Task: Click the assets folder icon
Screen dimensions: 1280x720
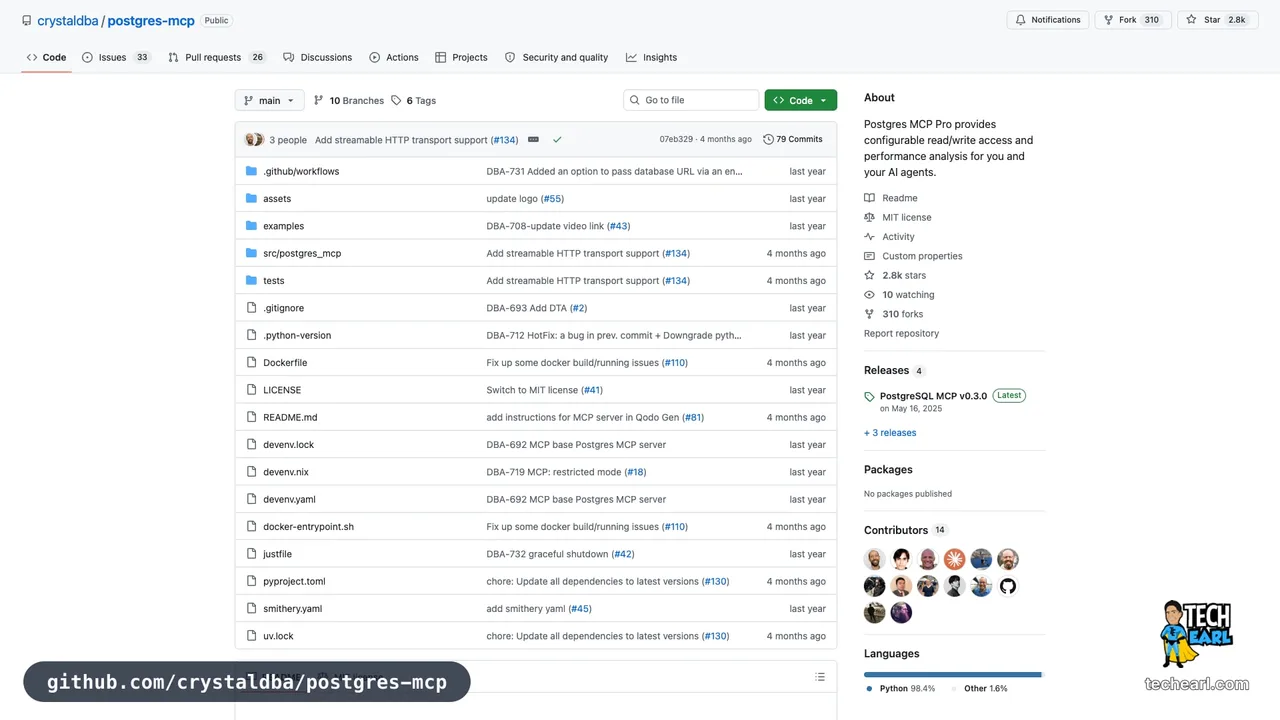Action: (251, 198)
